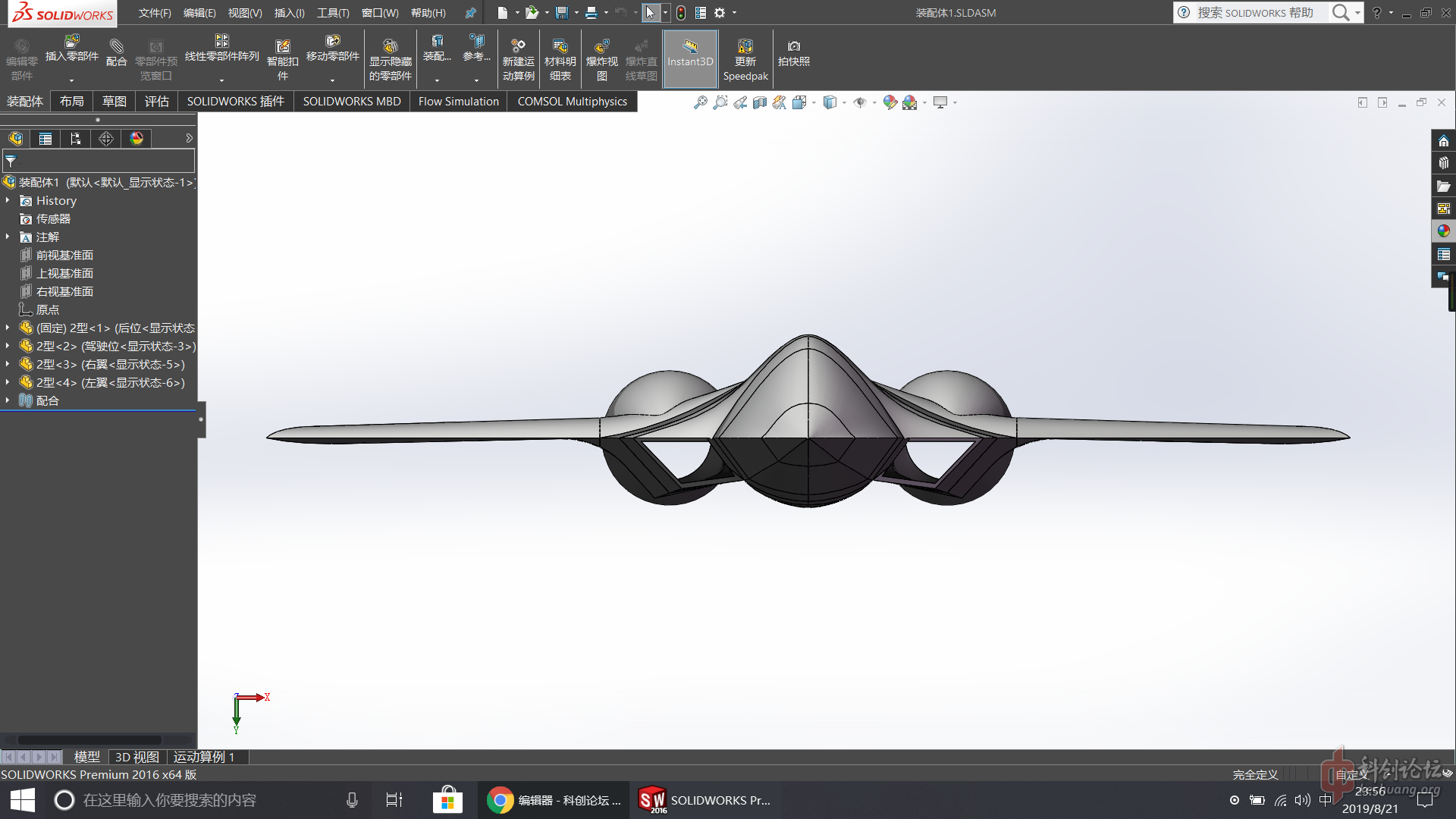The height and width of the screenshot is (819, 1456).
Task: Expand the 2型<2> 驾驶位 component
Action: (x=8, y=346)
